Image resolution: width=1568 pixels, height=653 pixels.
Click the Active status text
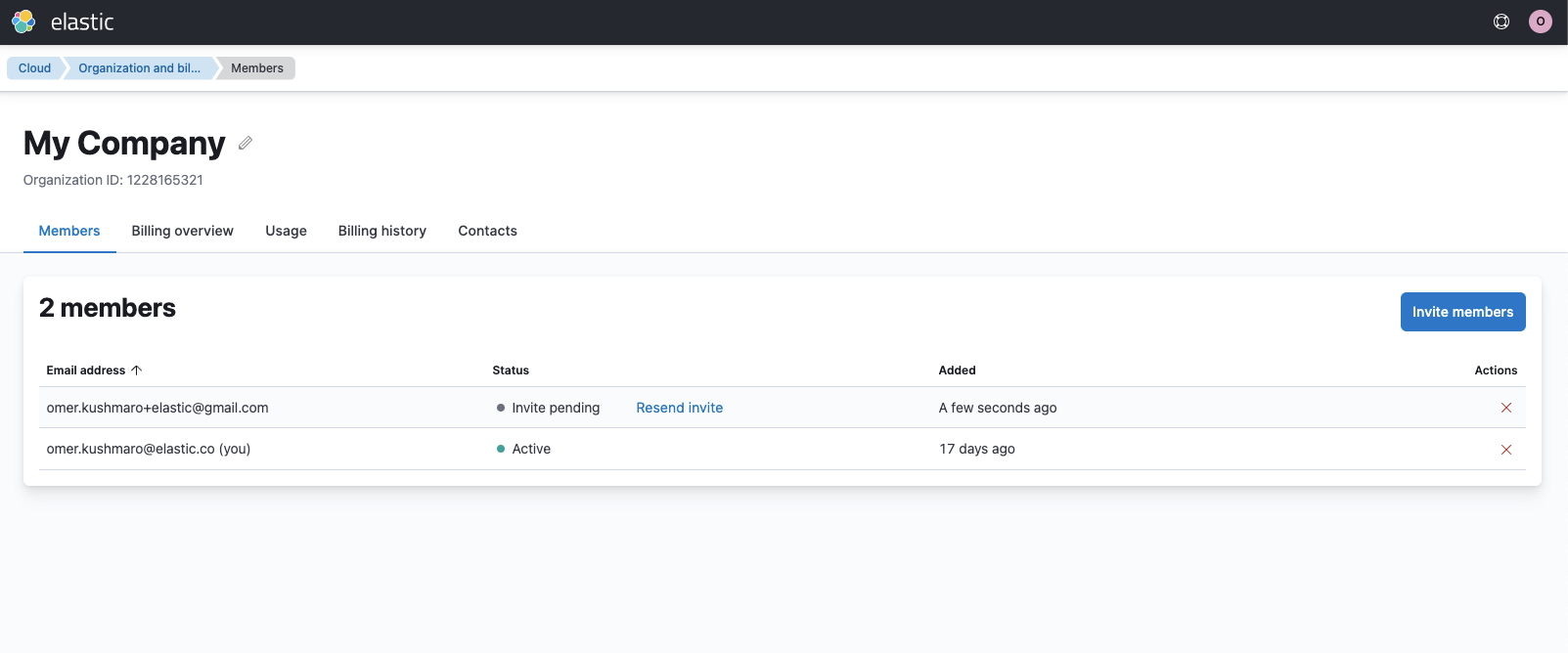(531, 449)
